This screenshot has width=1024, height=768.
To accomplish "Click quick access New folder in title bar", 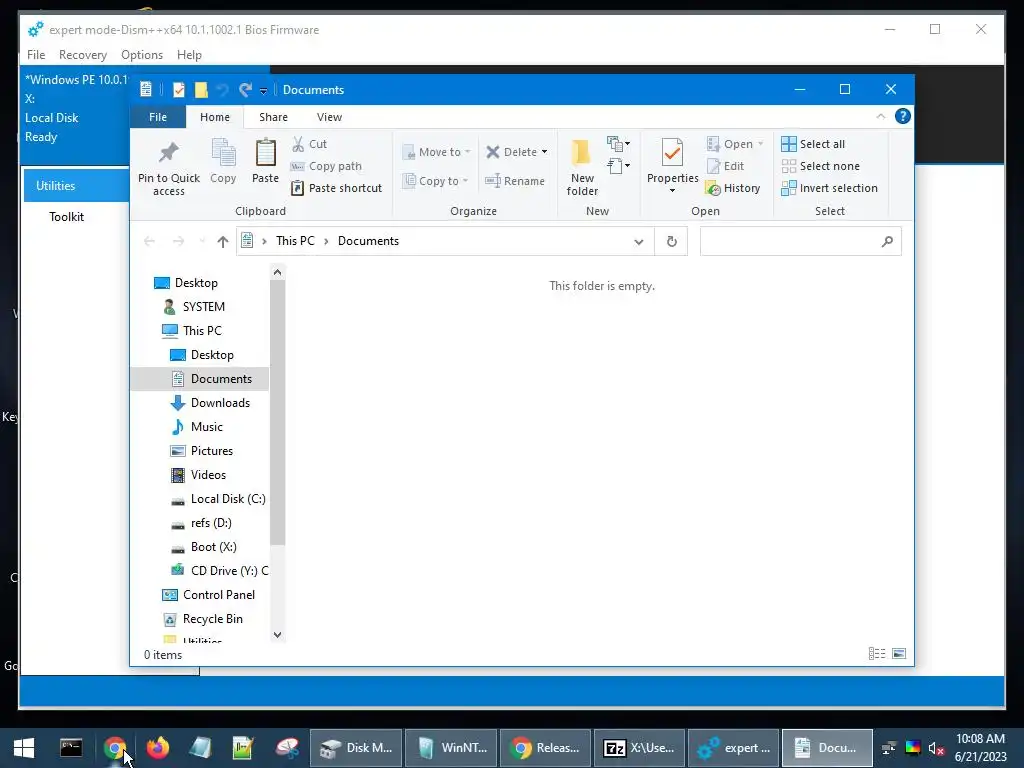I will click(201, 89).
